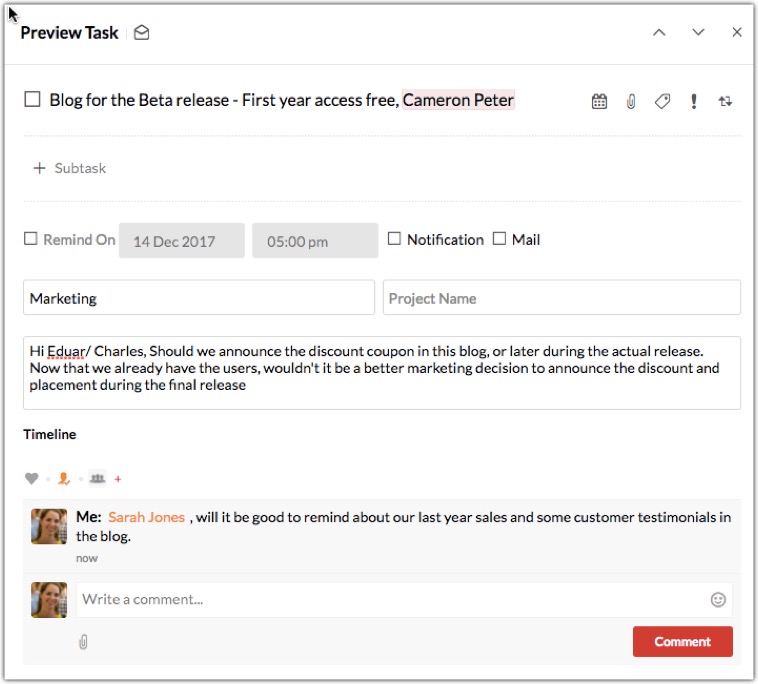This screenshot has width=758, height=684.
Task: Add a follower with the red plus
Action: pos(117,479)
